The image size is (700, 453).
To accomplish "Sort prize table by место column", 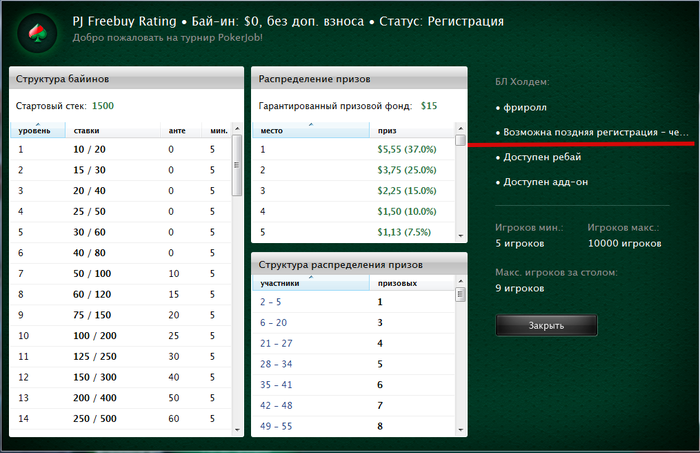I will coord(311,130).
